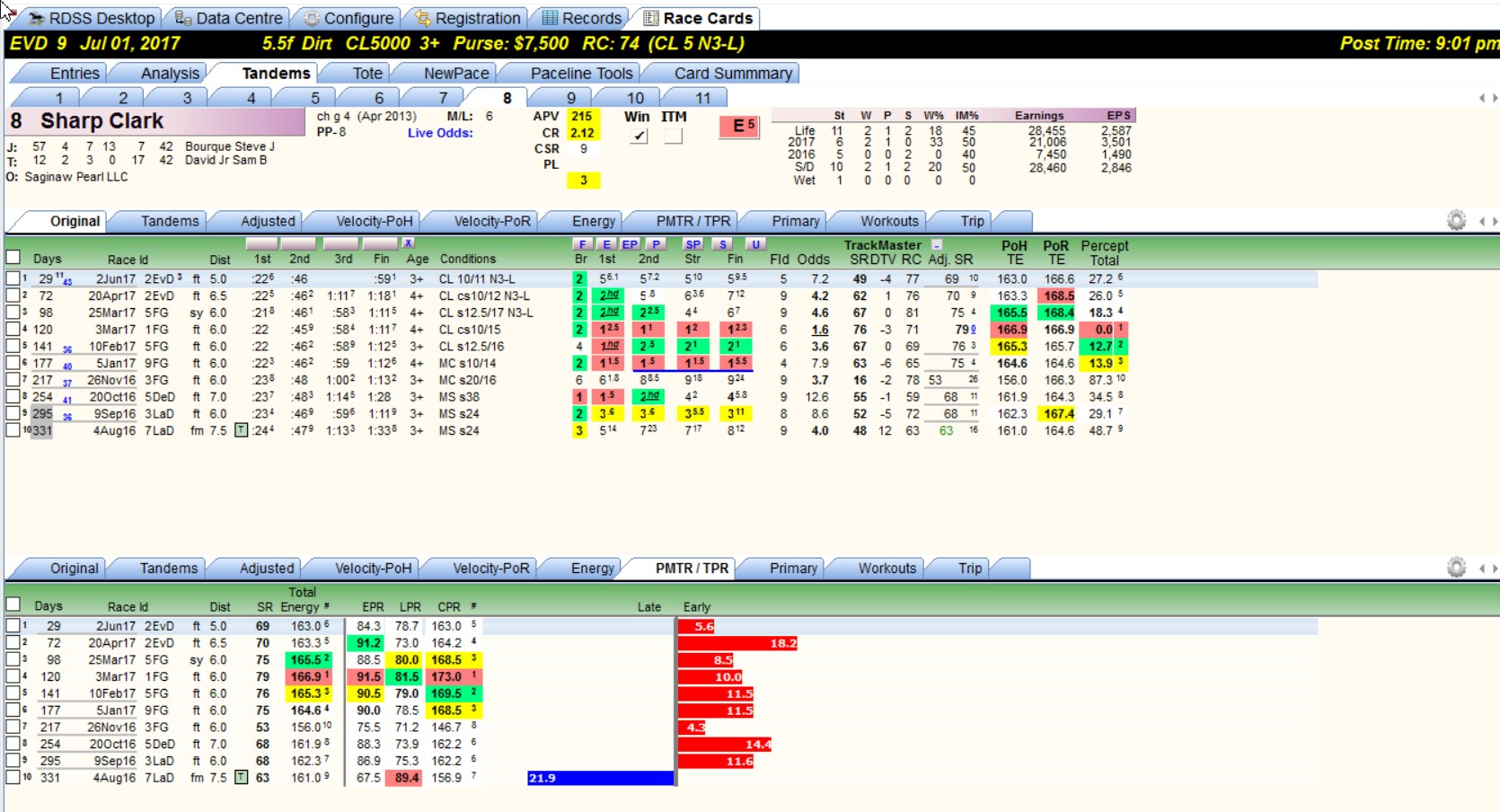Image resolution: width=1500 pixels, height=812 pixels.
Task: Click the blue 21.9 Late bar
Action: click(600, 778)
